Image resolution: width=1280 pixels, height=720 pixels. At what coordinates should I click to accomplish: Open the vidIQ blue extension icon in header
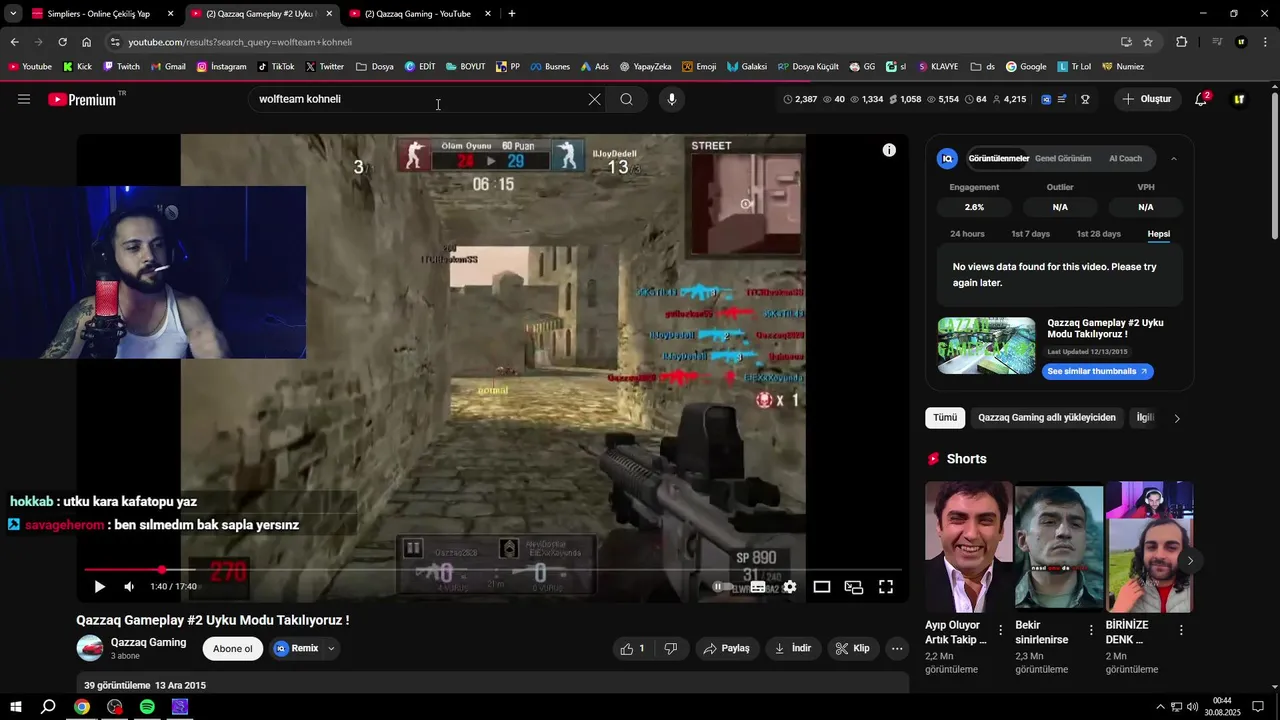click(x=1046, y=99)
